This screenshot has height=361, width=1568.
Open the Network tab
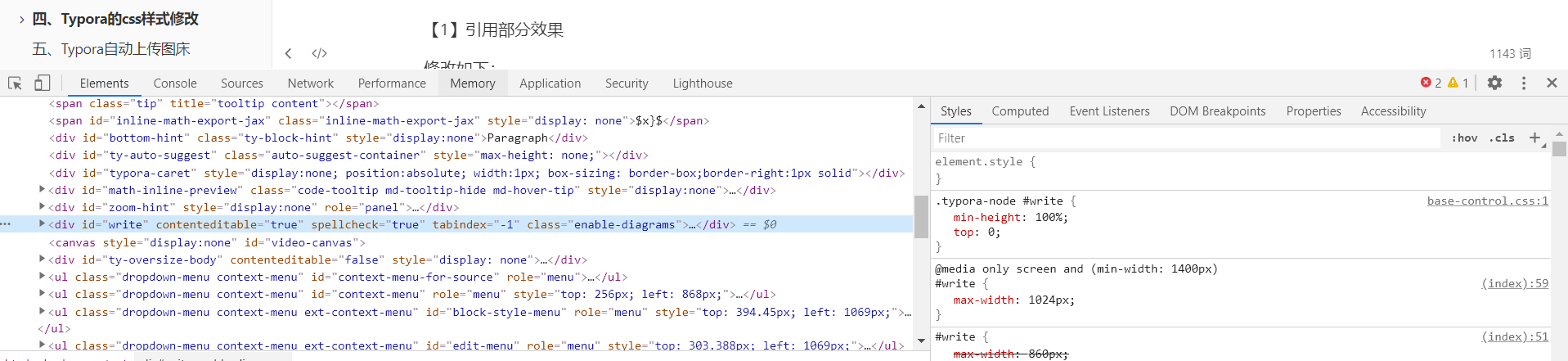tap(311, 83)
